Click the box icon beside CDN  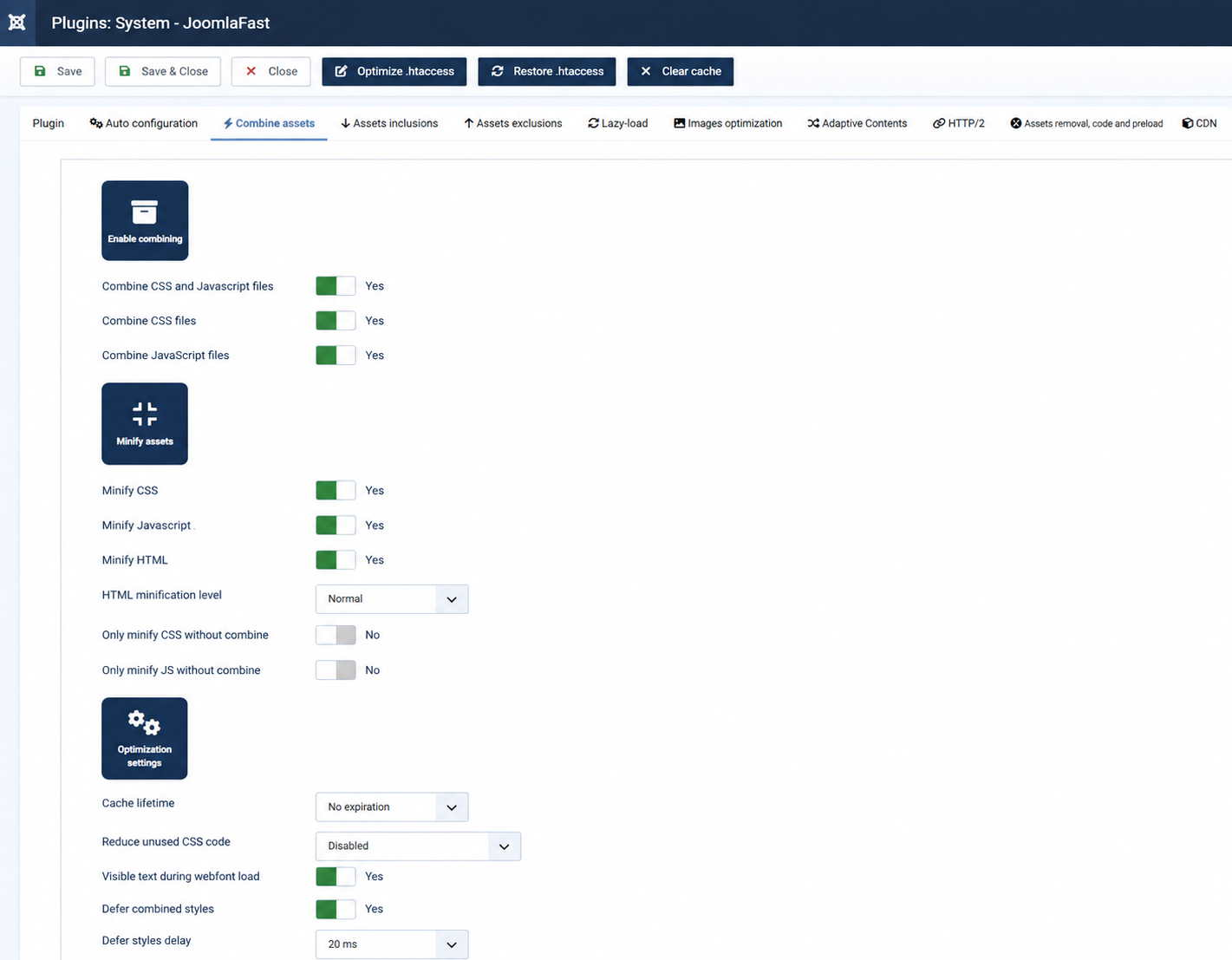(x=1188, y=123)
